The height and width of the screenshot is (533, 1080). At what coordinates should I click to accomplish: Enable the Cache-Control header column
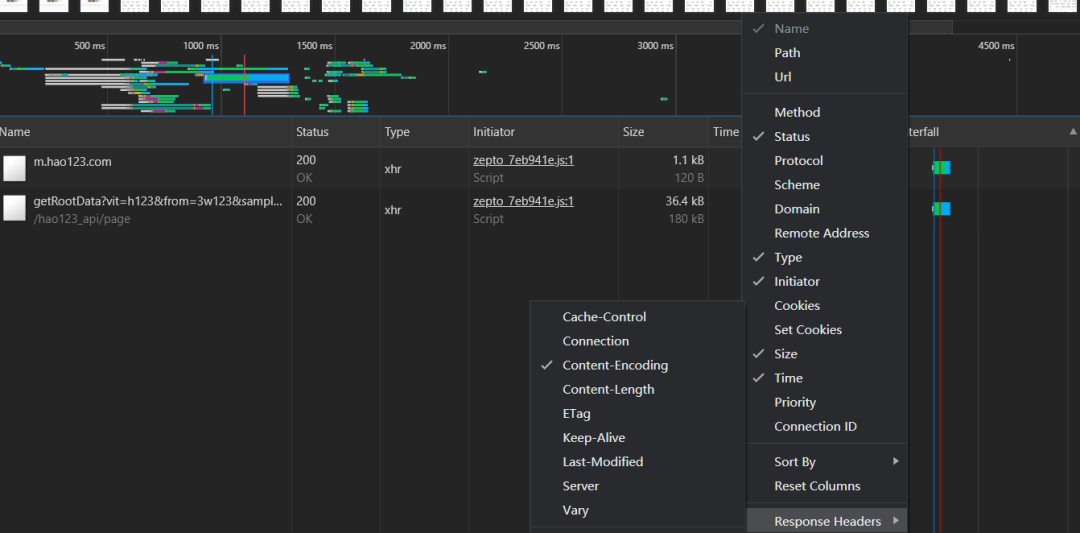637,317
